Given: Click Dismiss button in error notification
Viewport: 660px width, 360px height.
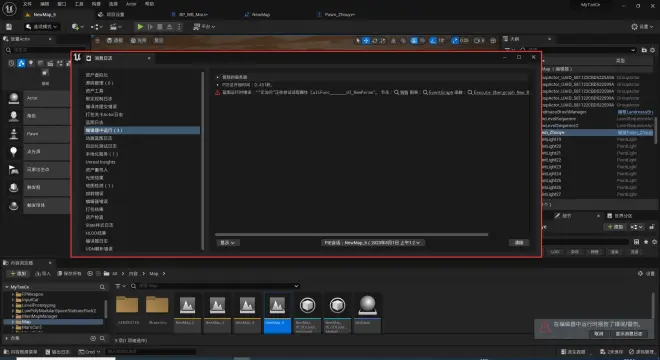Looking at the screenshot, I should coord(599,334).
